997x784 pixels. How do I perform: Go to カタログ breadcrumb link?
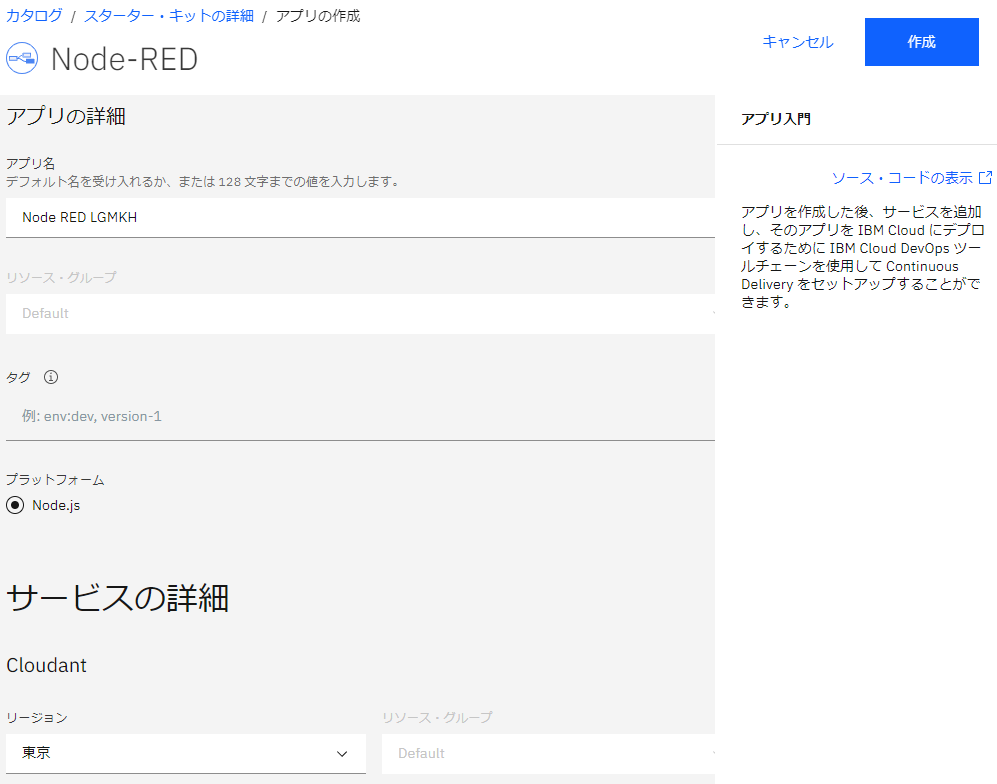coord(34,16)
